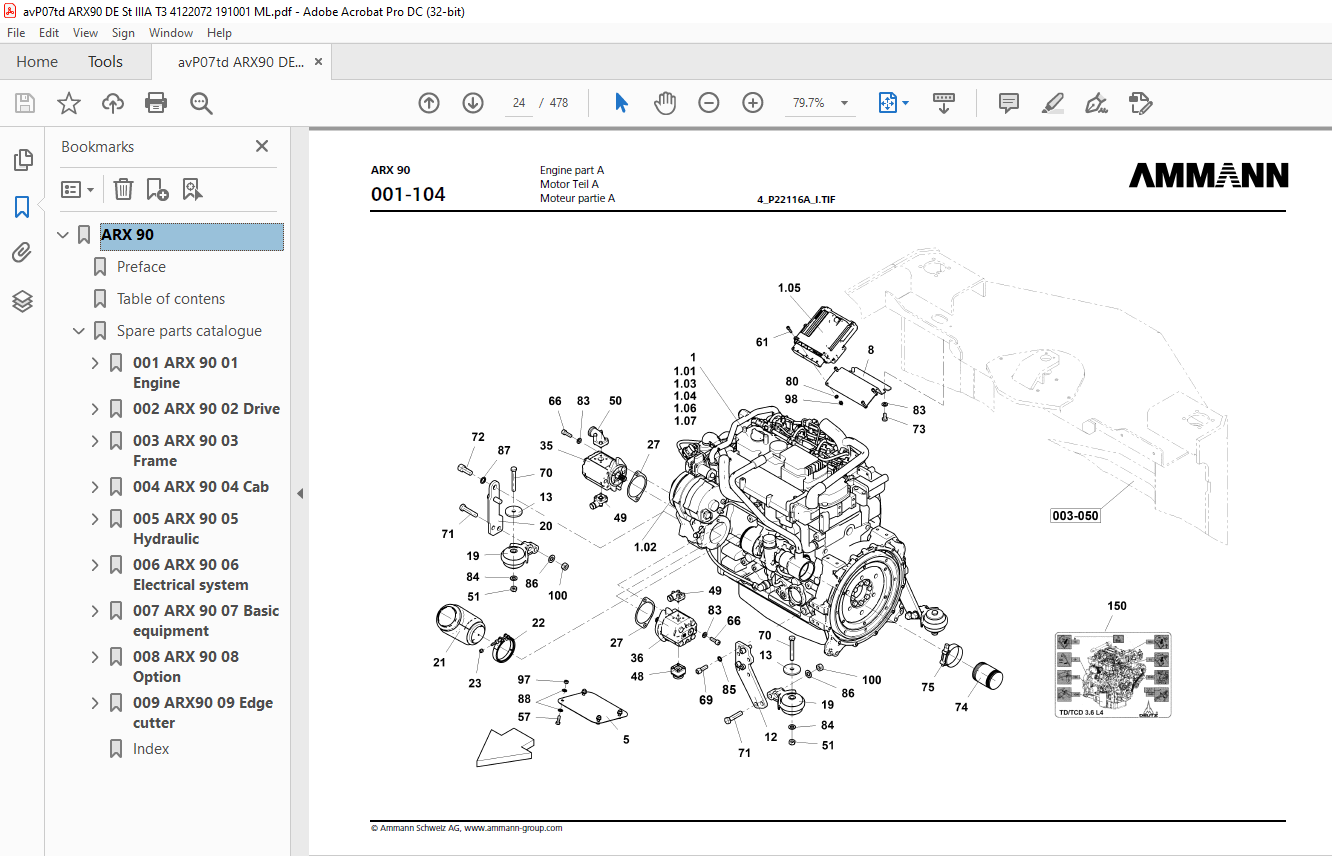Open the Sign menu
Screen dimensions: 1332x856
pyautogui.click(x=123, y=33)
